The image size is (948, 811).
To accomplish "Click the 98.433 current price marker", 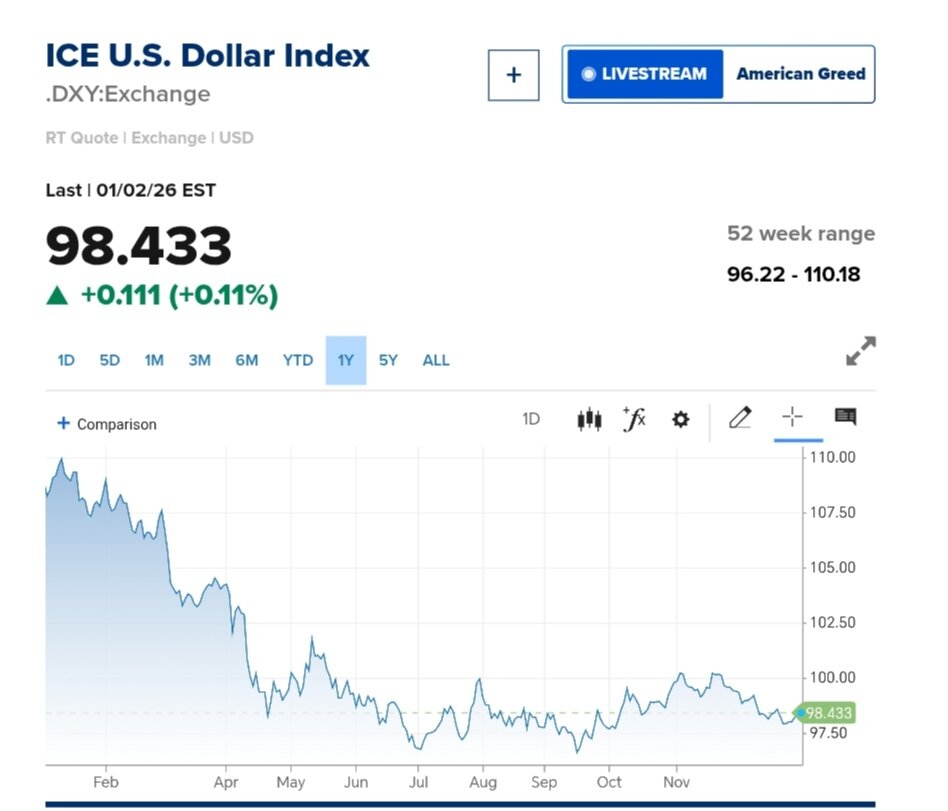I will coord(828,713).
